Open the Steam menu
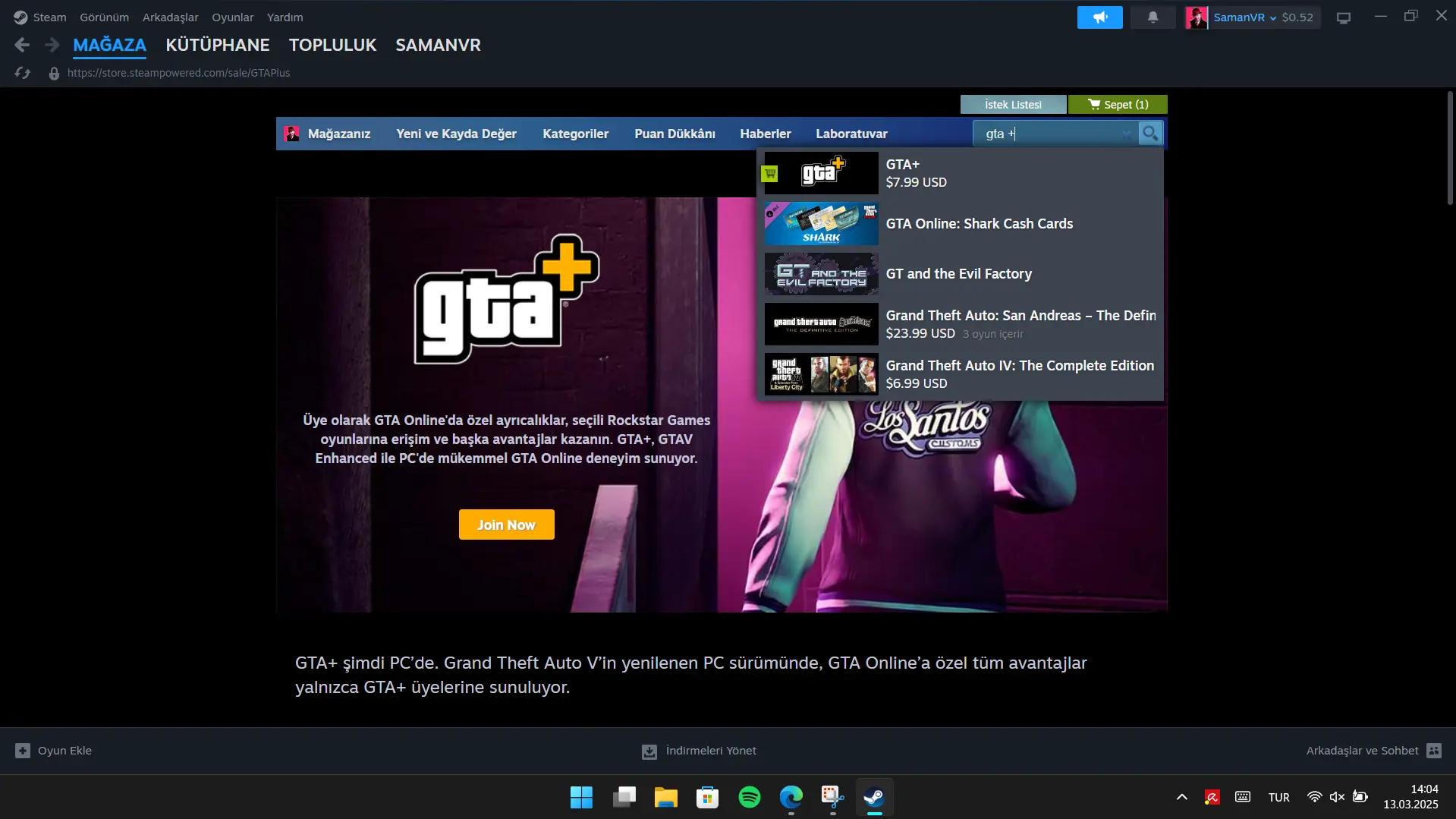 [x=50, y=17]
